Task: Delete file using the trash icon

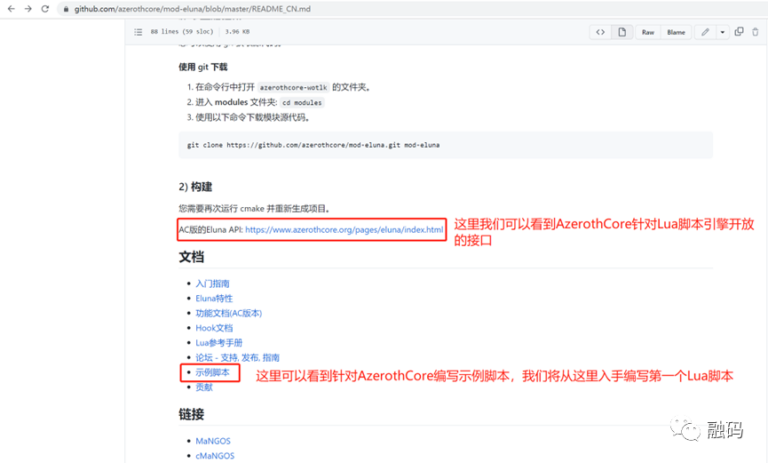Action: pos(755,32)
